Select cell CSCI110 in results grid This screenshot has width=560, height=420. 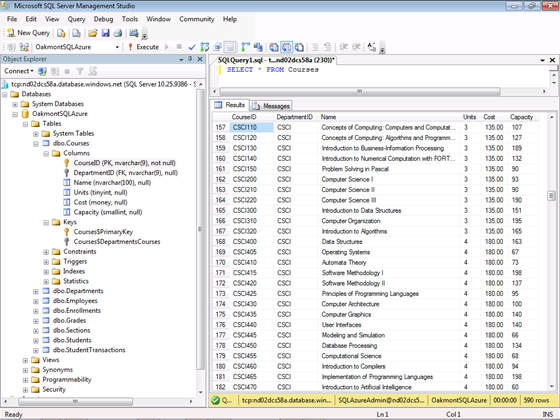pyautogui.click(x=252, y=128)
